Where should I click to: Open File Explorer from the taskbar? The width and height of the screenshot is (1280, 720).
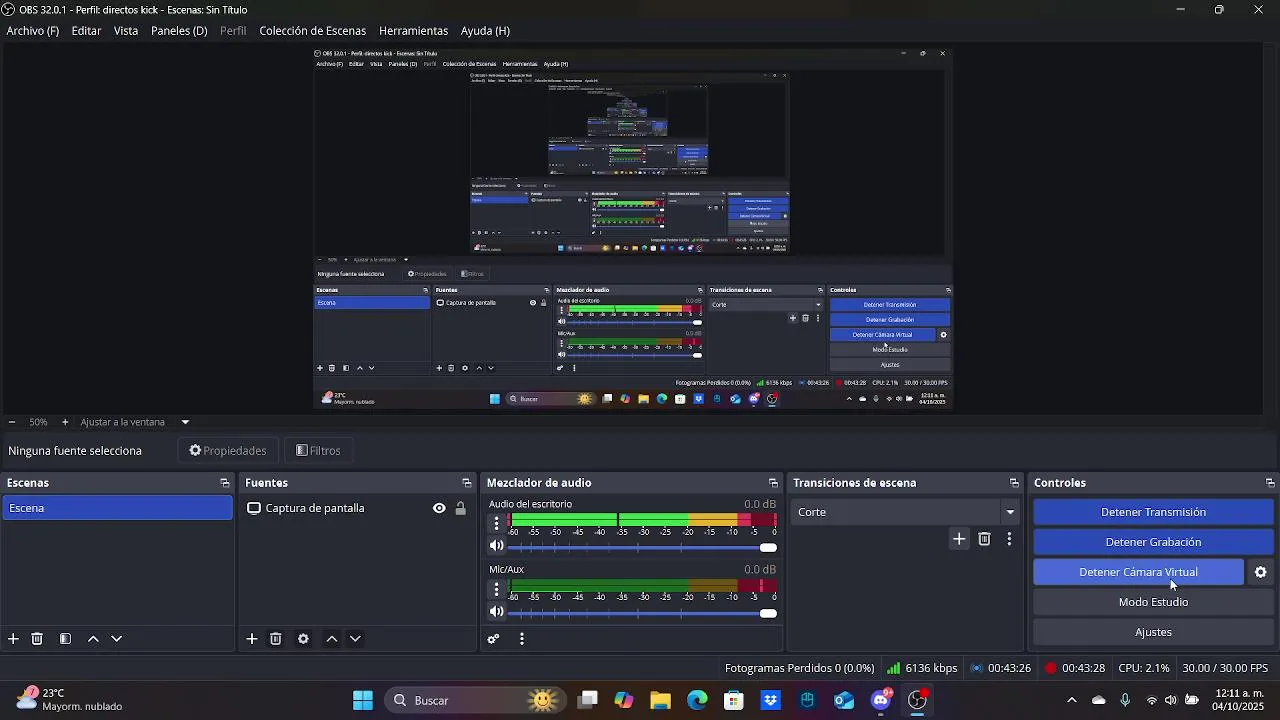pyautogui.click(x=660, y=700)
